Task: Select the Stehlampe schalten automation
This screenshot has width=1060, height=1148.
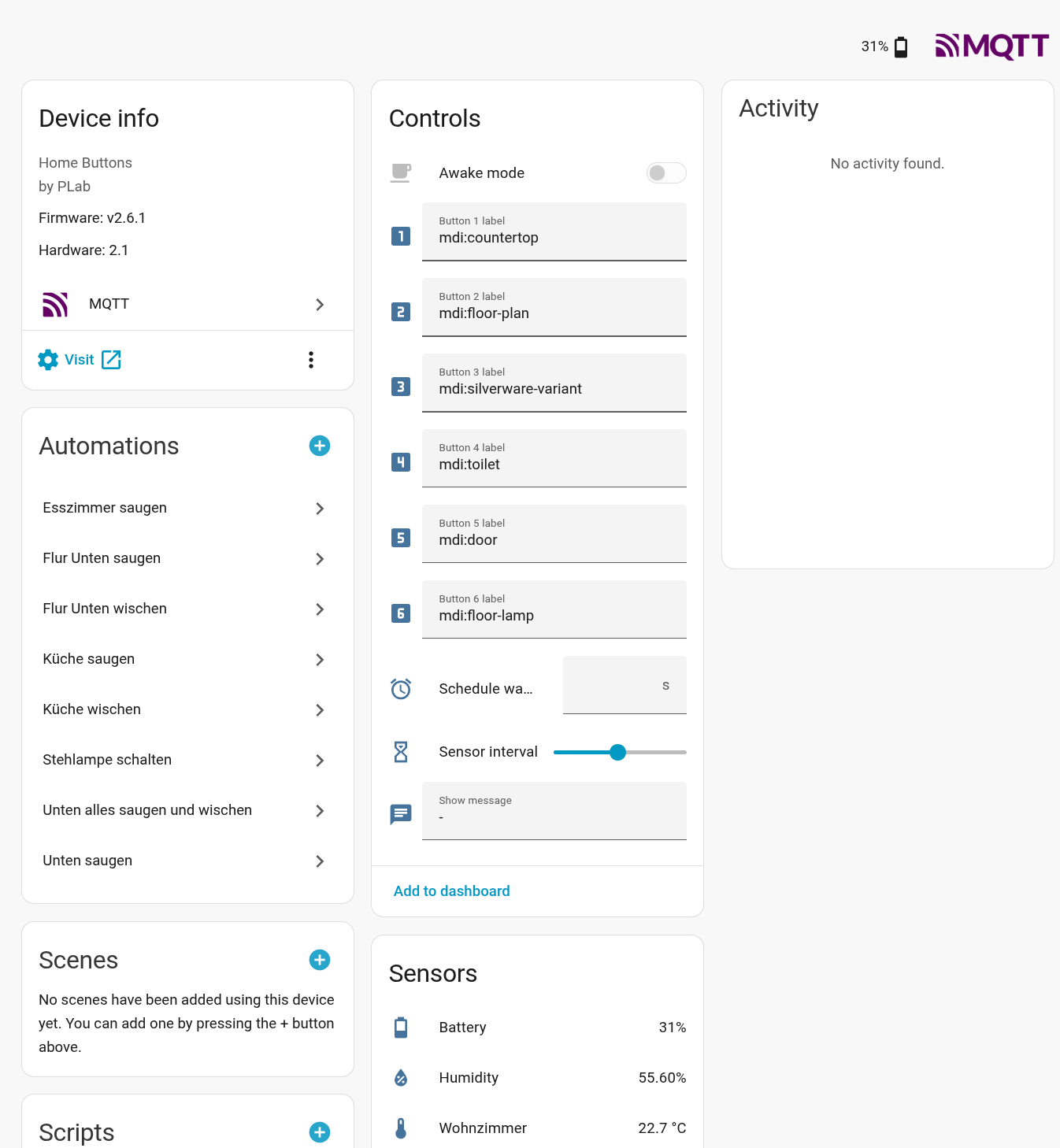Action: (187, 761)
